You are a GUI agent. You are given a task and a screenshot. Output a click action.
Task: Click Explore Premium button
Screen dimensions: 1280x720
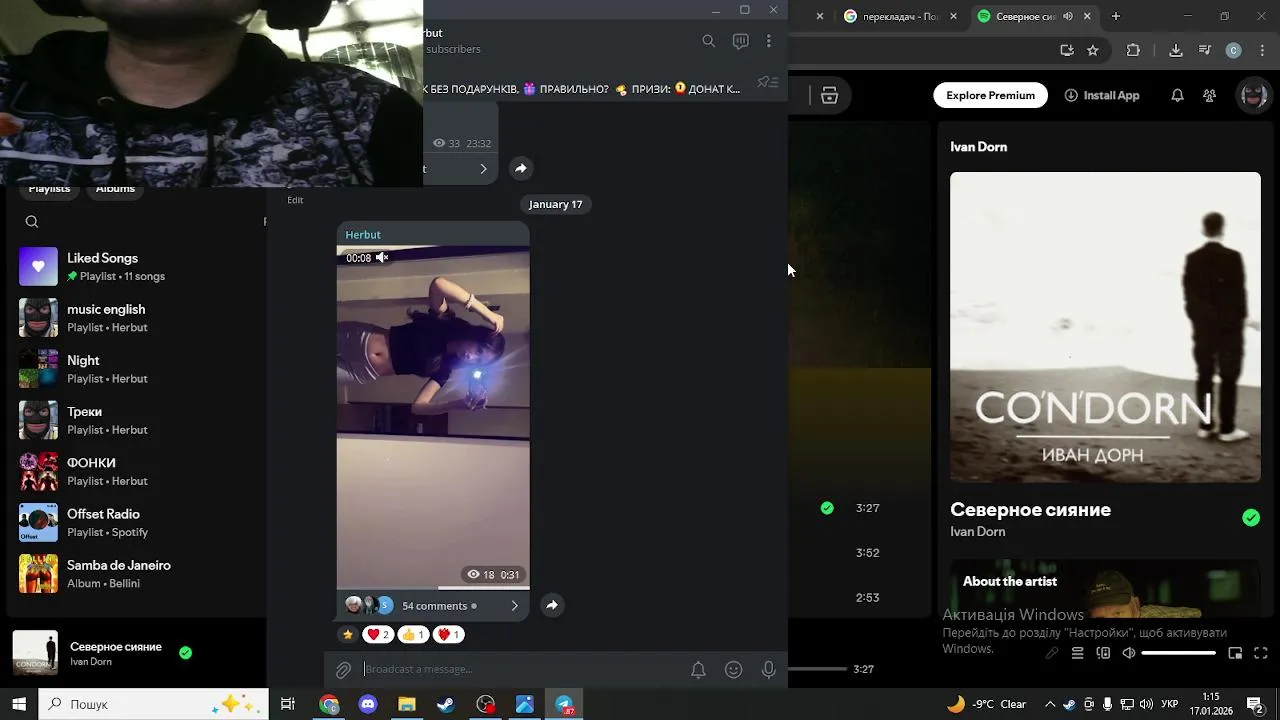990,95
